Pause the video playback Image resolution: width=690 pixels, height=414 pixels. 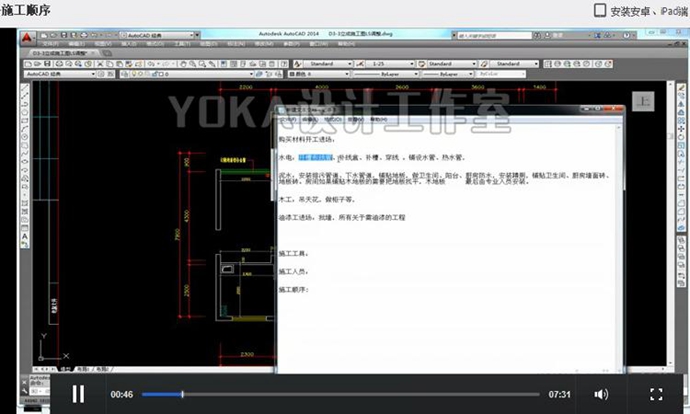(x=78, y=394)
